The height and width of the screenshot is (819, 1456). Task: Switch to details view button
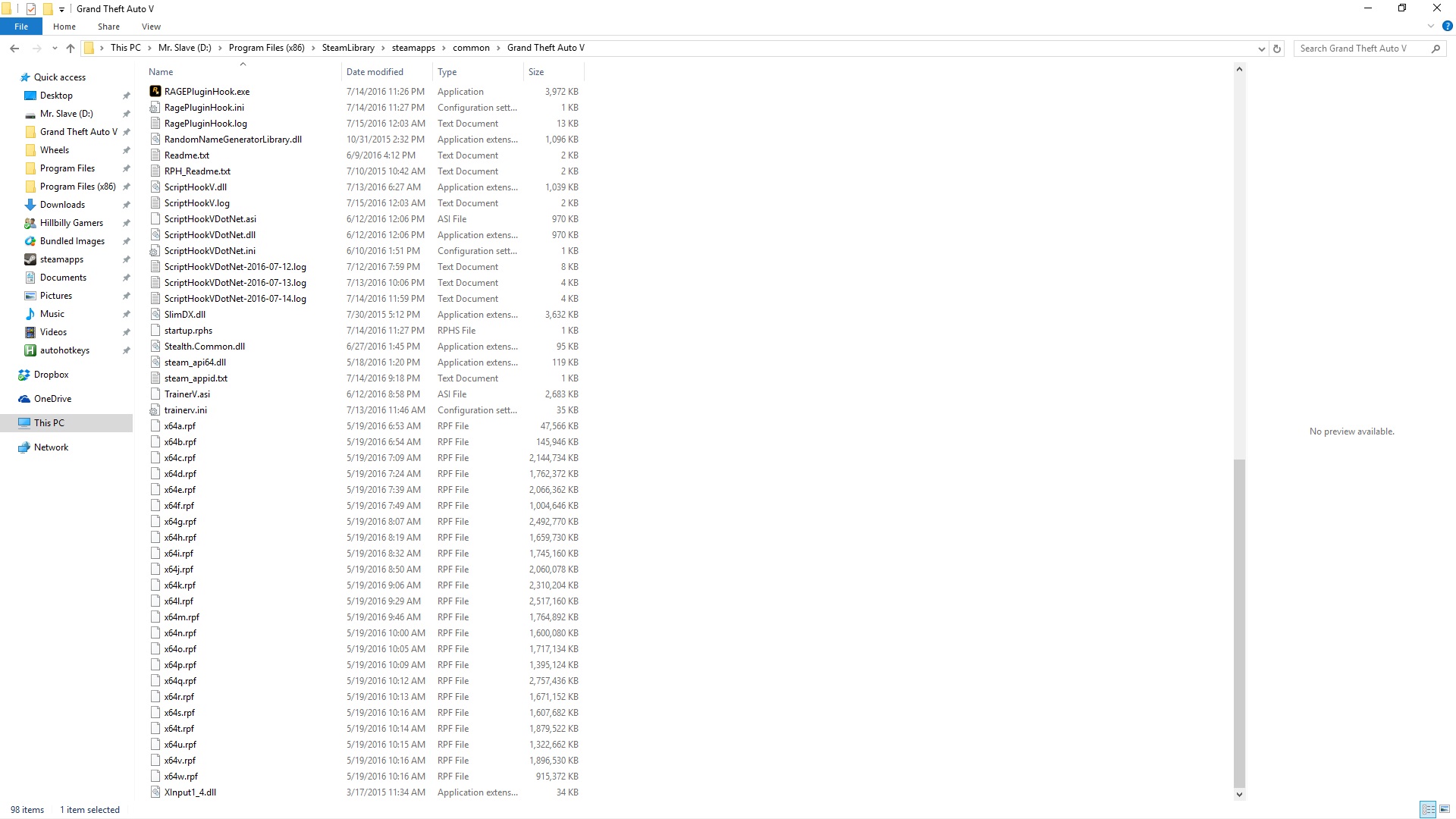(x=1427, y=809)
